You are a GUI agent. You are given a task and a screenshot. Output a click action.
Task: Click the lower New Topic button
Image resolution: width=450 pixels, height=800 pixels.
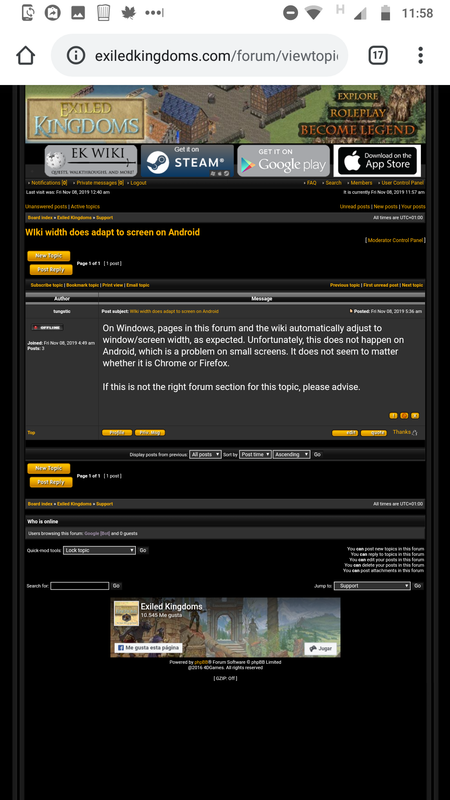click(x=49, y=468)
